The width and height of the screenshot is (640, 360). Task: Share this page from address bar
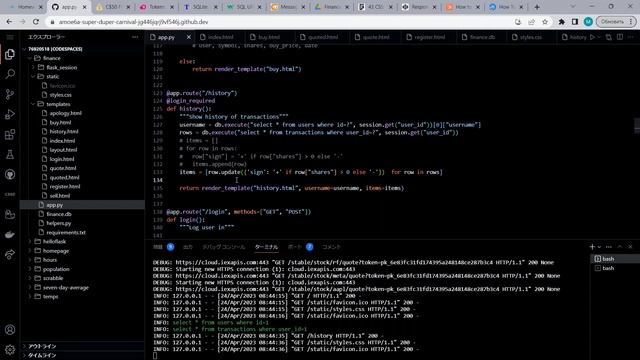pyautogui.click(x=531, y=22)
